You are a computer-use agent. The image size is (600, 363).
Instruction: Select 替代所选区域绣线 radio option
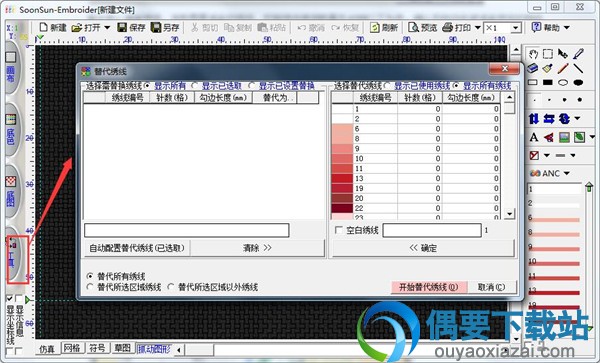[90, 286]
